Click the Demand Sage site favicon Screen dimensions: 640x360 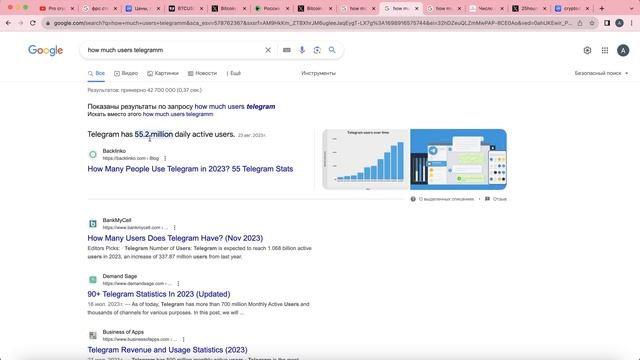pos(93,280)
